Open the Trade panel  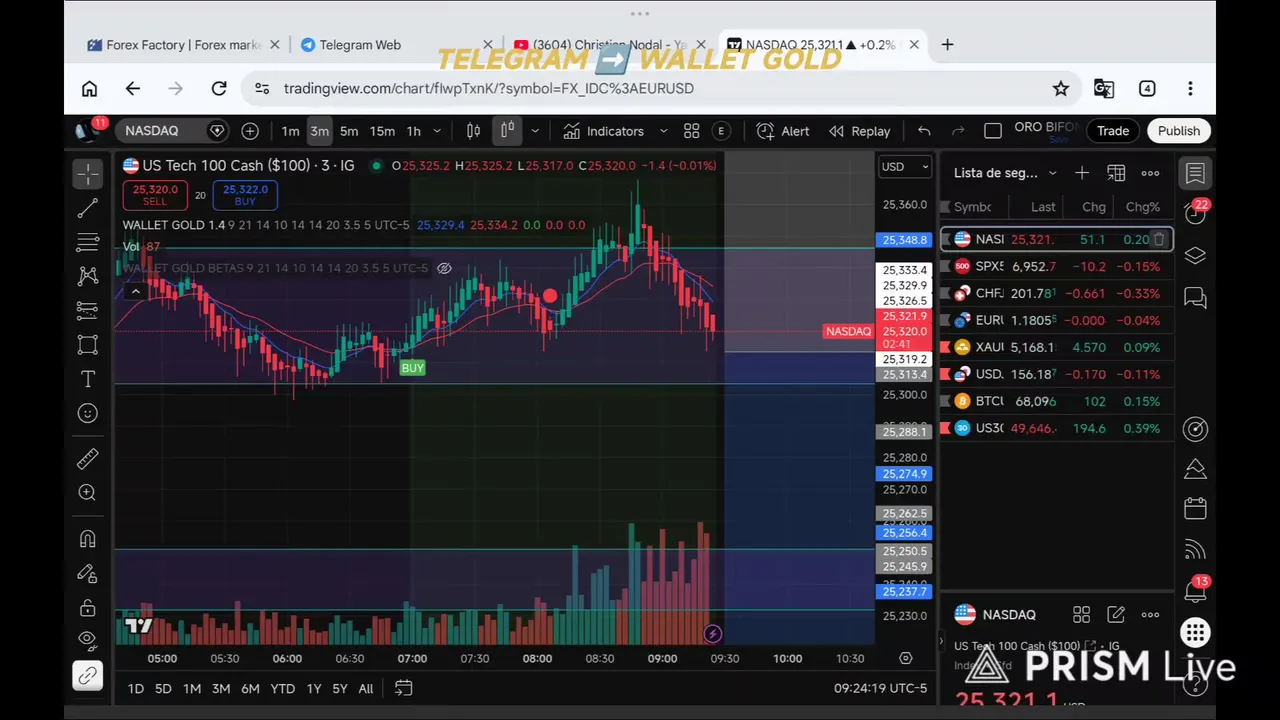1113,131
